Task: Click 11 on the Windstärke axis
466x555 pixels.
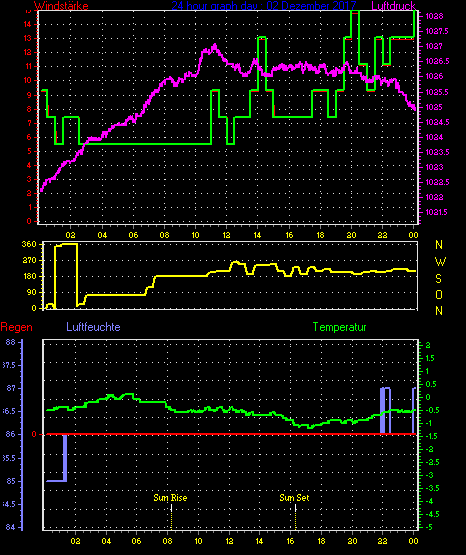Action: click(27, 66)
